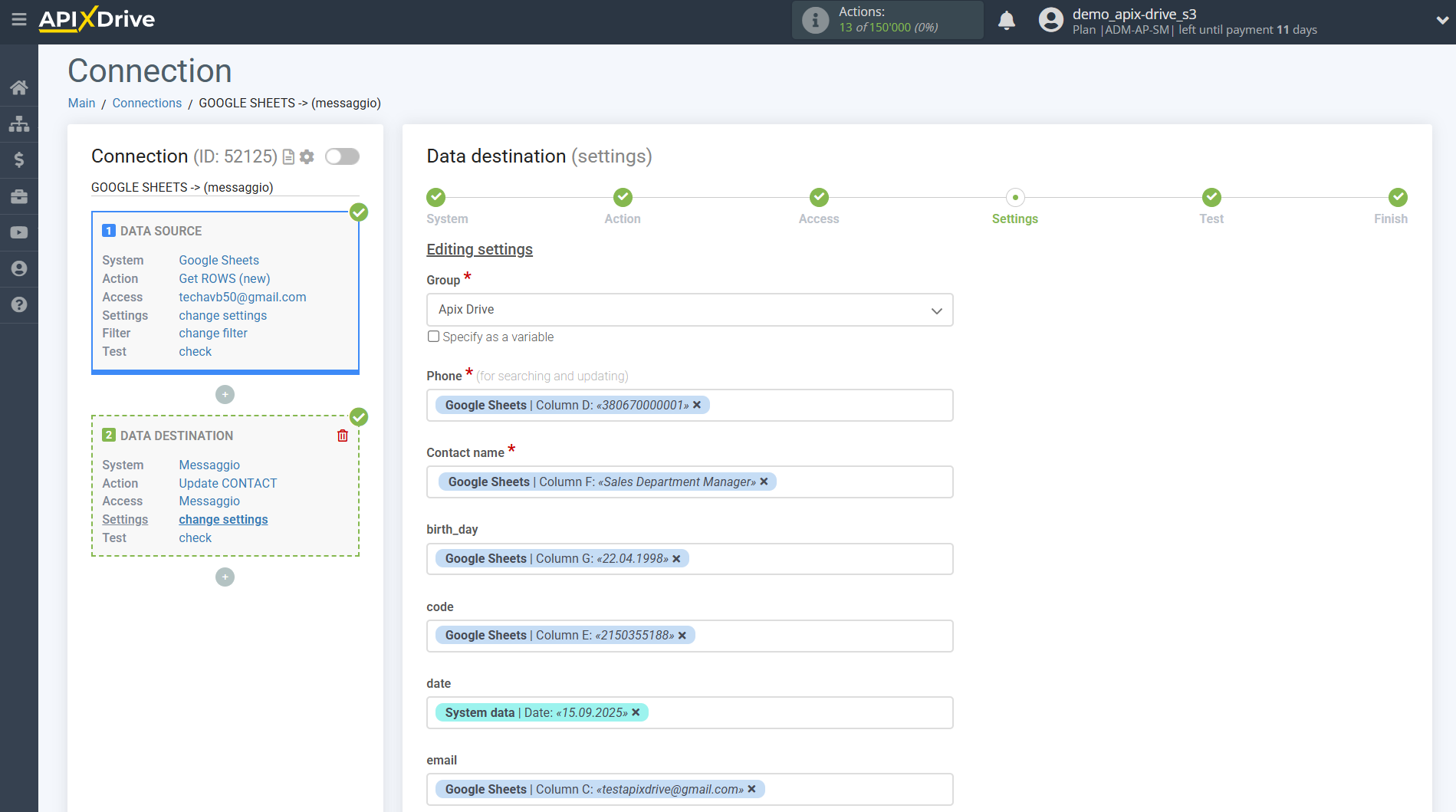Screen dimensions: 1456x812
Task: Open Messaggio destination system link
Action: point(209,465)
